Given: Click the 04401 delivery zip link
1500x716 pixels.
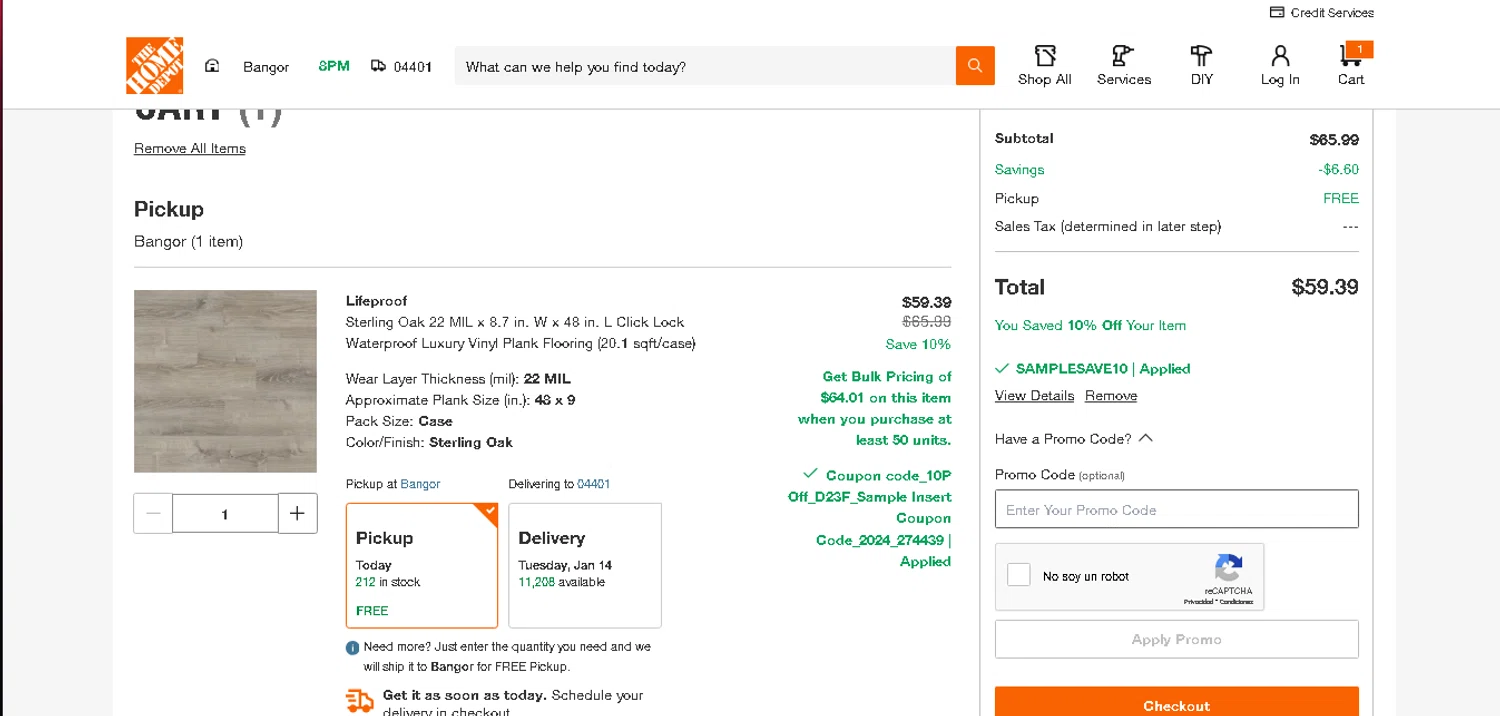Looking at the screenshot, I should 593,484.
